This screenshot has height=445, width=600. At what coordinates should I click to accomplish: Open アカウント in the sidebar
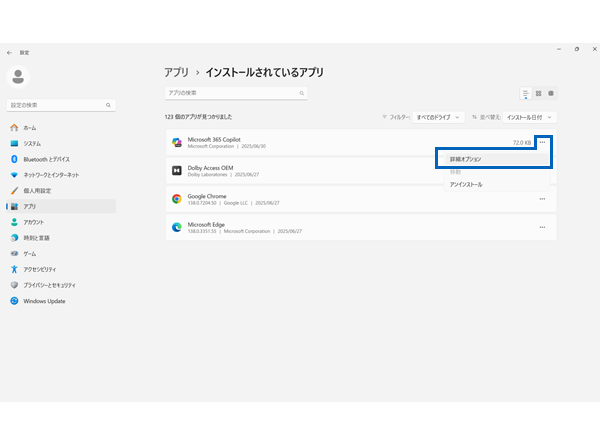61,222
